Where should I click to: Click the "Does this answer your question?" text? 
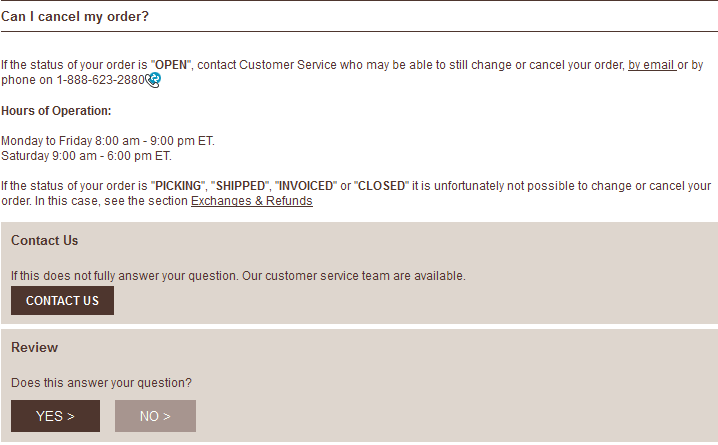tap(101, 383)
